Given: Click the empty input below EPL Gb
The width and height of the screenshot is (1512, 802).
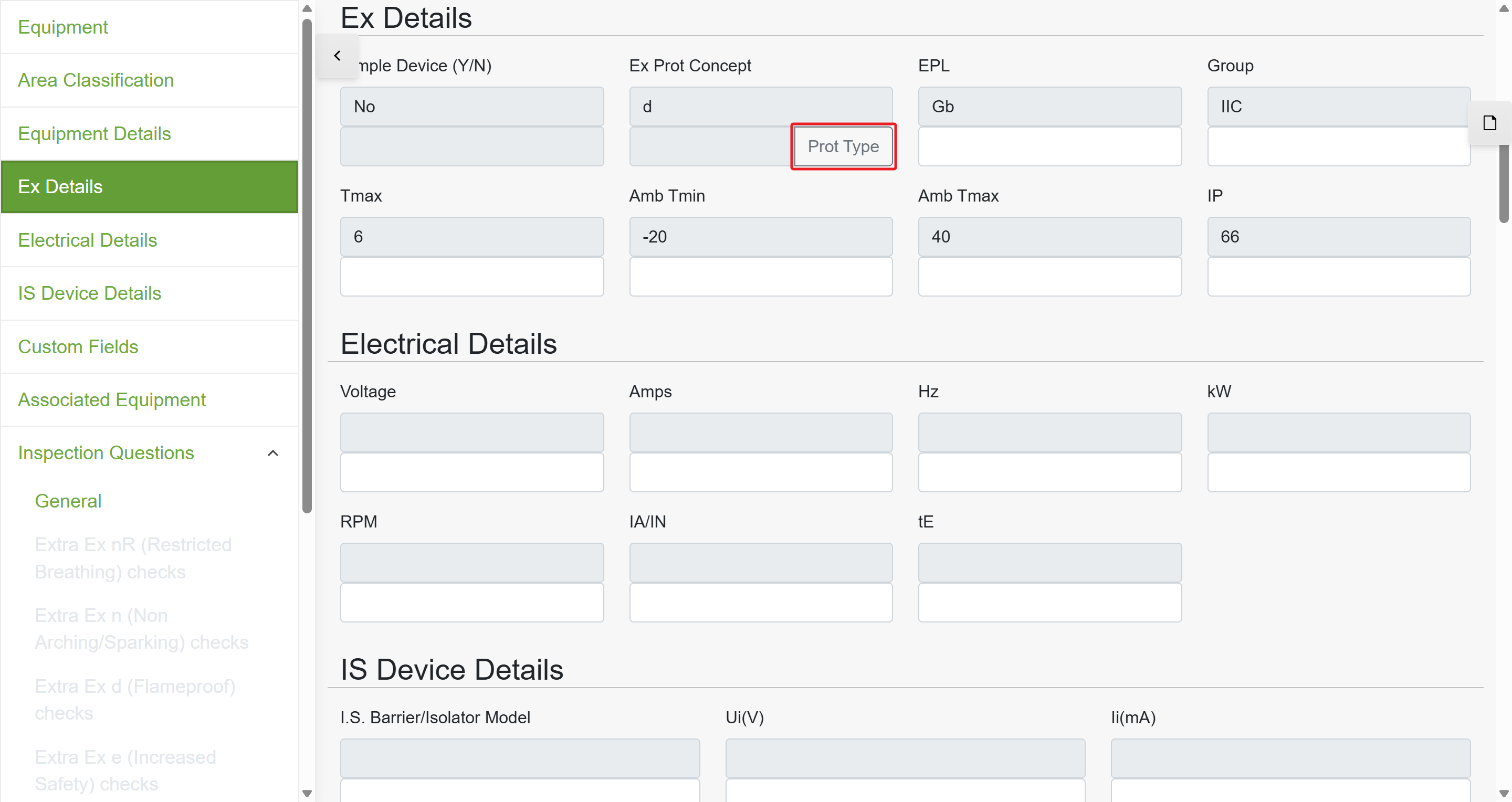Looking at the screenshot, I should pos(1049,146).
